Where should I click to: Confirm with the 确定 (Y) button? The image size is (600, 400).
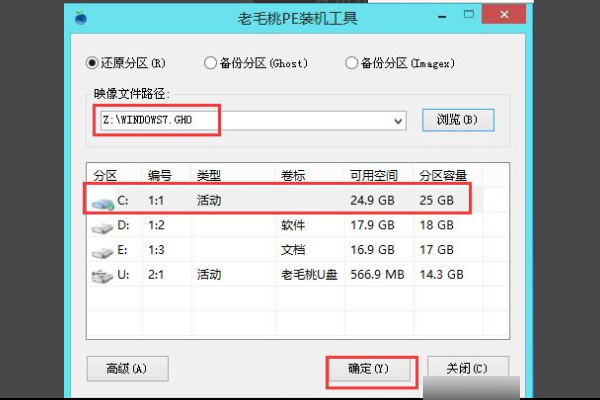coord(369,369)
